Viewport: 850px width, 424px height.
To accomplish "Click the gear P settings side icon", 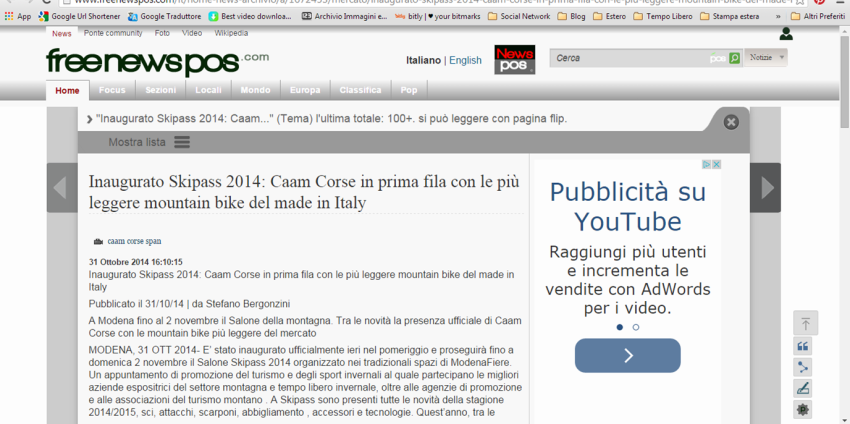I will (x=803, y=409).
